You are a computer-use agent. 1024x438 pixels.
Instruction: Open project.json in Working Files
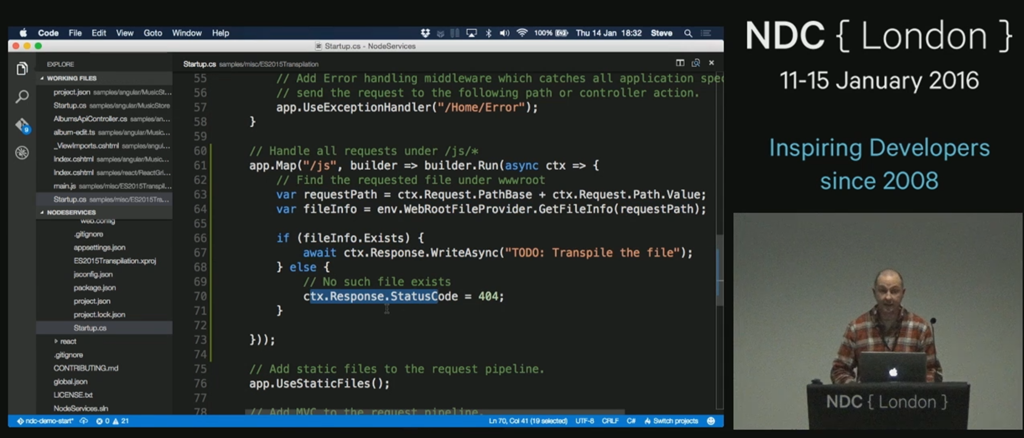pyautogui.click(x=104, y=92)
